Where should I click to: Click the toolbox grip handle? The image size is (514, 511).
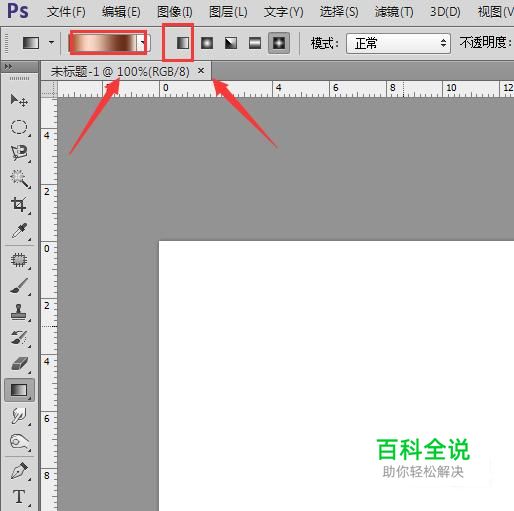pyautogui.click(x=19, y=78)
